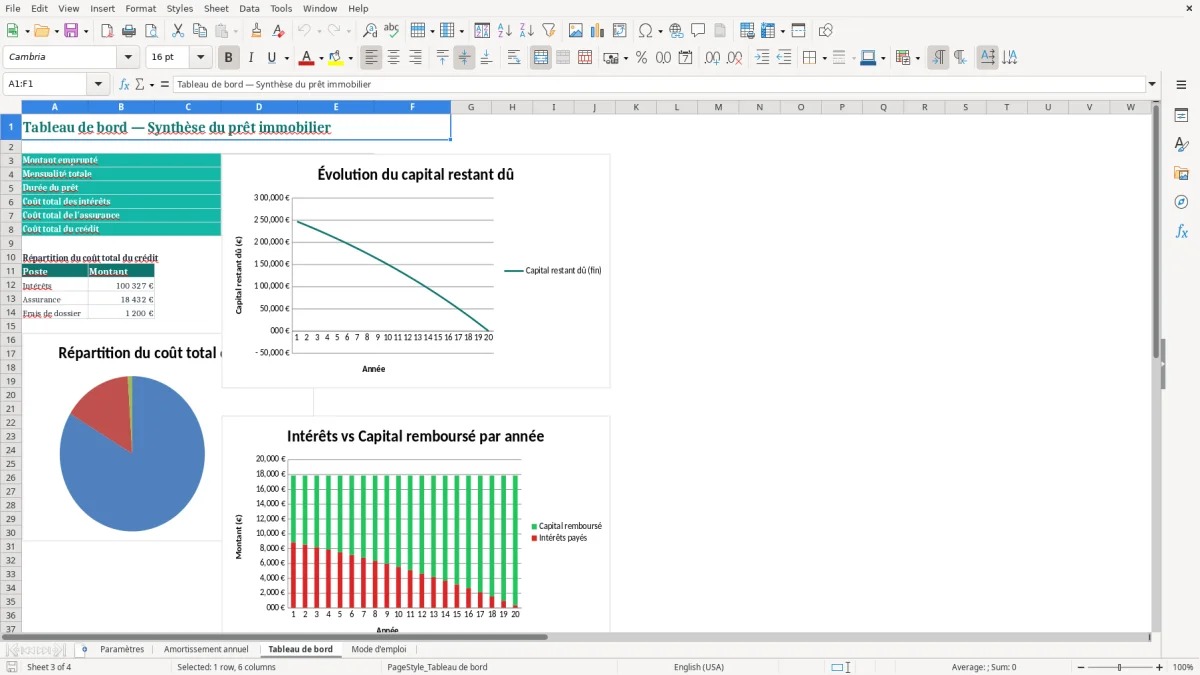
Task: Toggle Merge and Center Cells
Action: coord(541,58)
